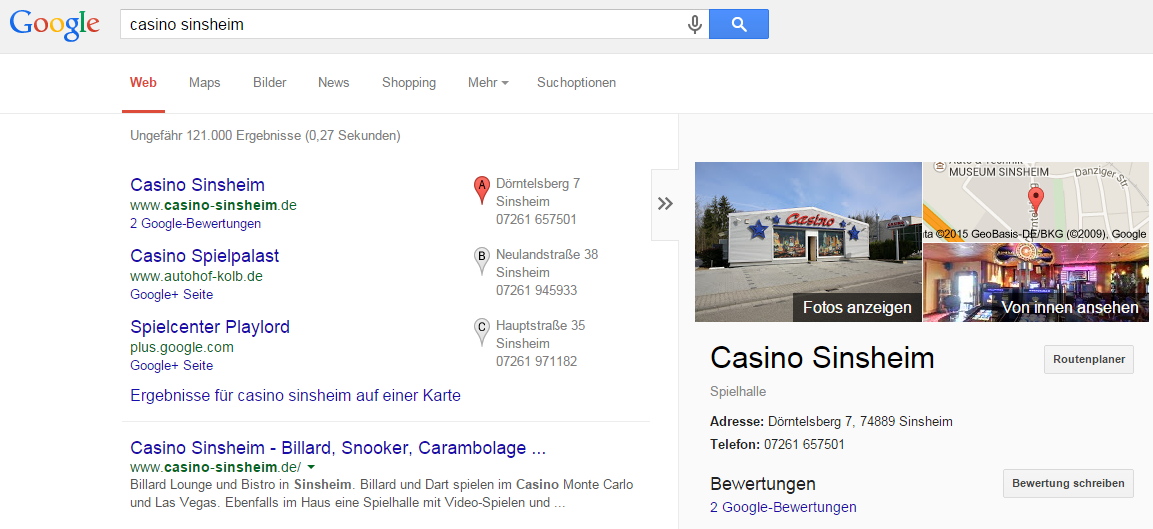Expand the green arrow next to casino-sinsheim.de/

312,467
